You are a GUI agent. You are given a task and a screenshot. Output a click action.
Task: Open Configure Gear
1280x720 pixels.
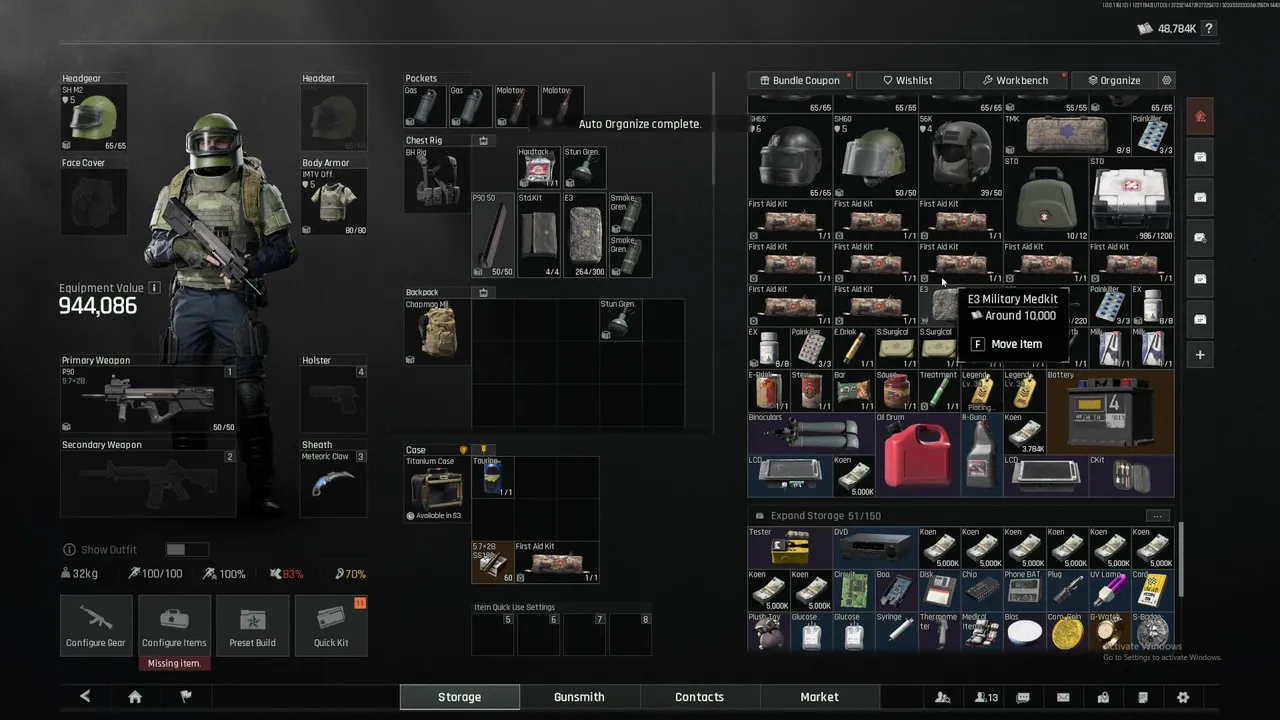[x=96, y=626]
